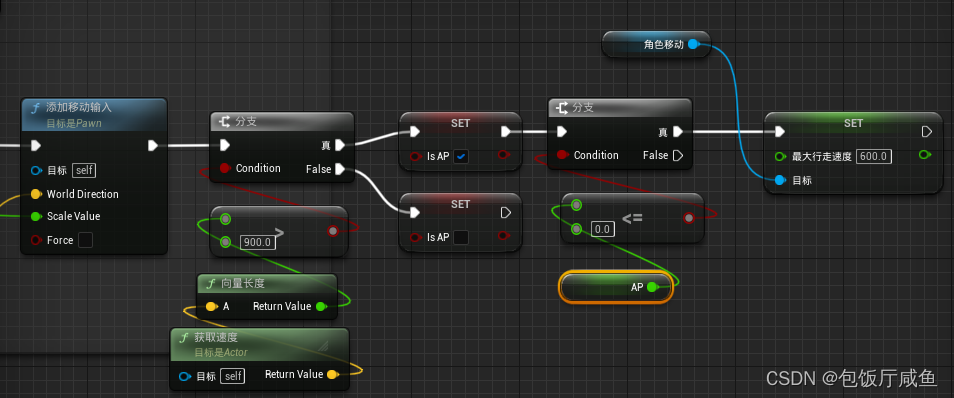The image size is (954, 398).
Task: Click the 真 output pin of second 分支
Action: [677, 131]
